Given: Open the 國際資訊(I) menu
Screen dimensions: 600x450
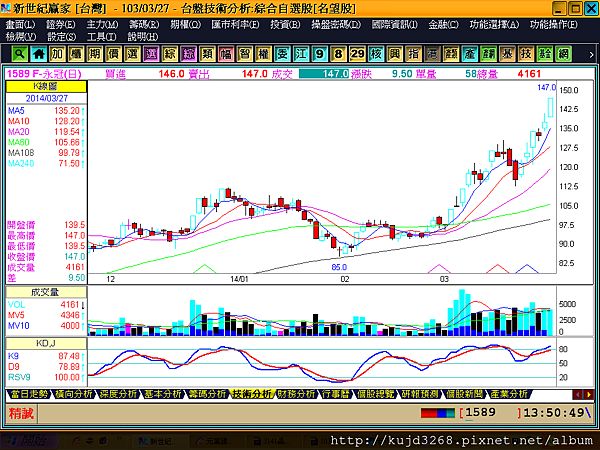Looking at the screenshot, I should 395,24.
